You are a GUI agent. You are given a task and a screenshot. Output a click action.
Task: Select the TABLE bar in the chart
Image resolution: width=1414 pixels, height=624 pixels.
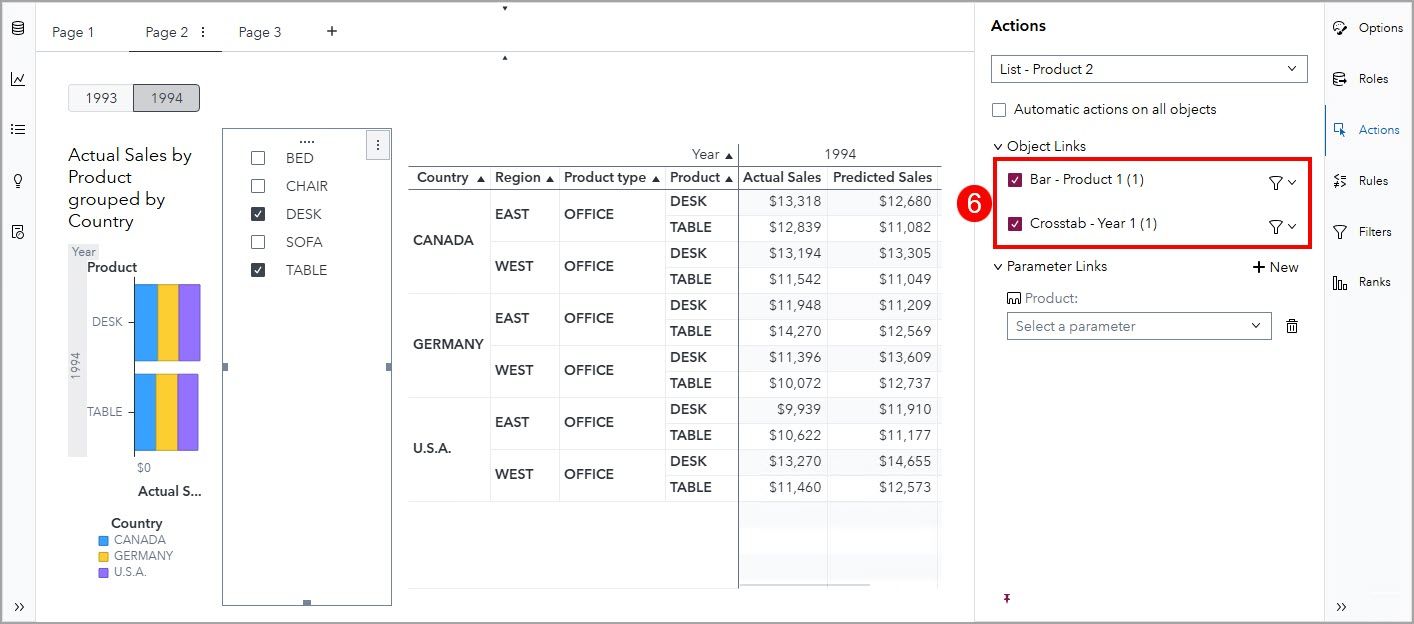[167, 412]
